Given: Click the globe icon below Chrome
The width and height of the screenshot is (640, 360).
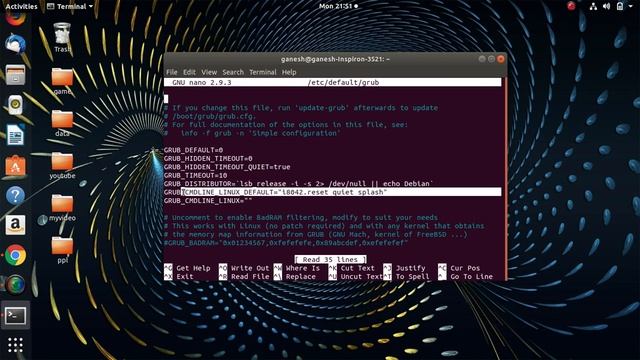Looking at the screenshot, I should [16, 284].
